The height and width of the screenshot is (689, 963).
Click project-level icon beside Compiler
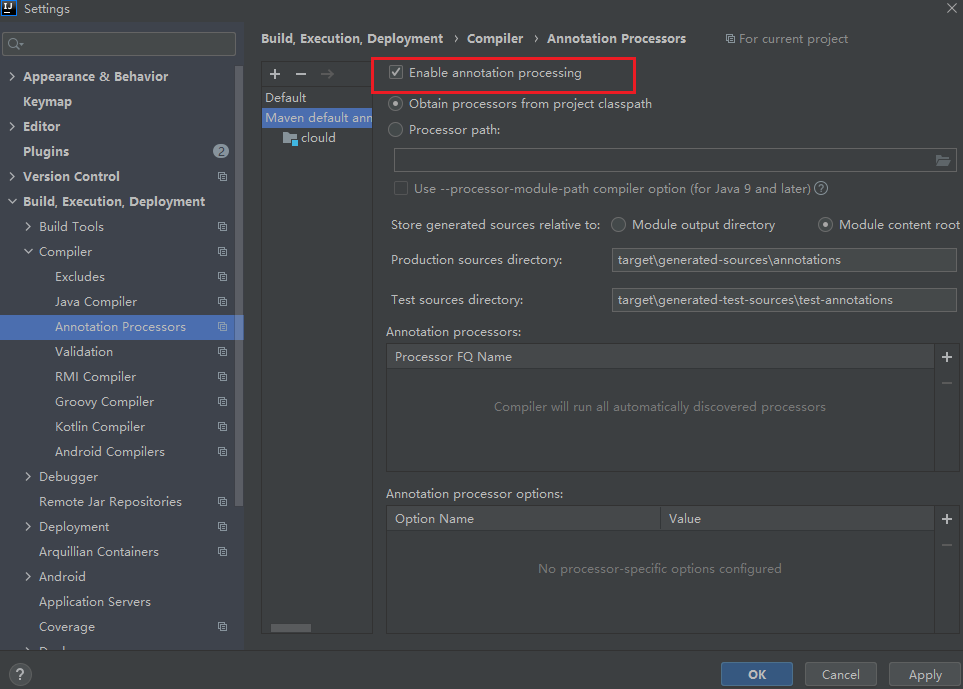click(222, 252)
